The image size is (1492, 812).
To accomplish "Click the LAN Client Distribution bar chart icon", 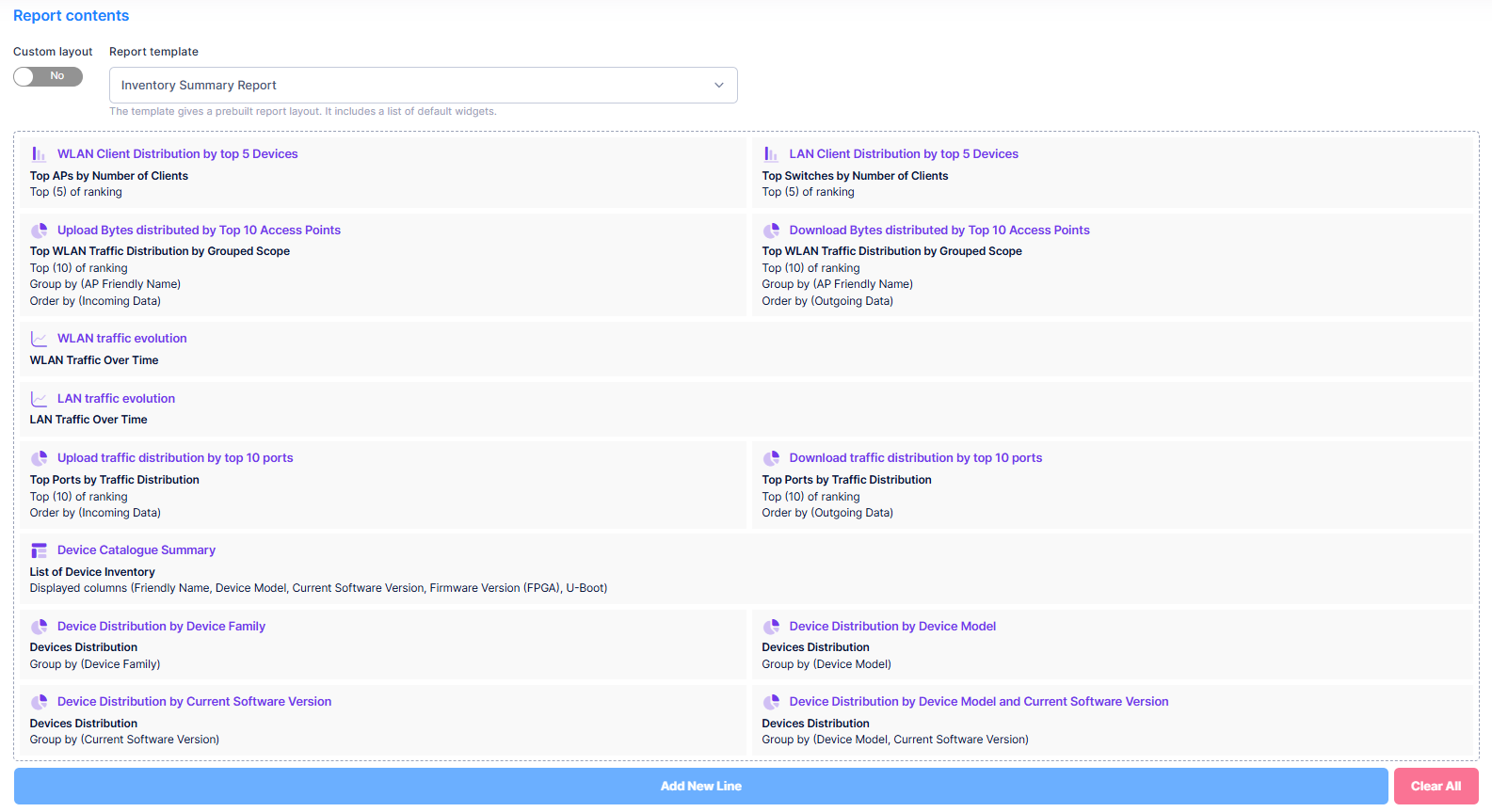I will coord(771,154).
